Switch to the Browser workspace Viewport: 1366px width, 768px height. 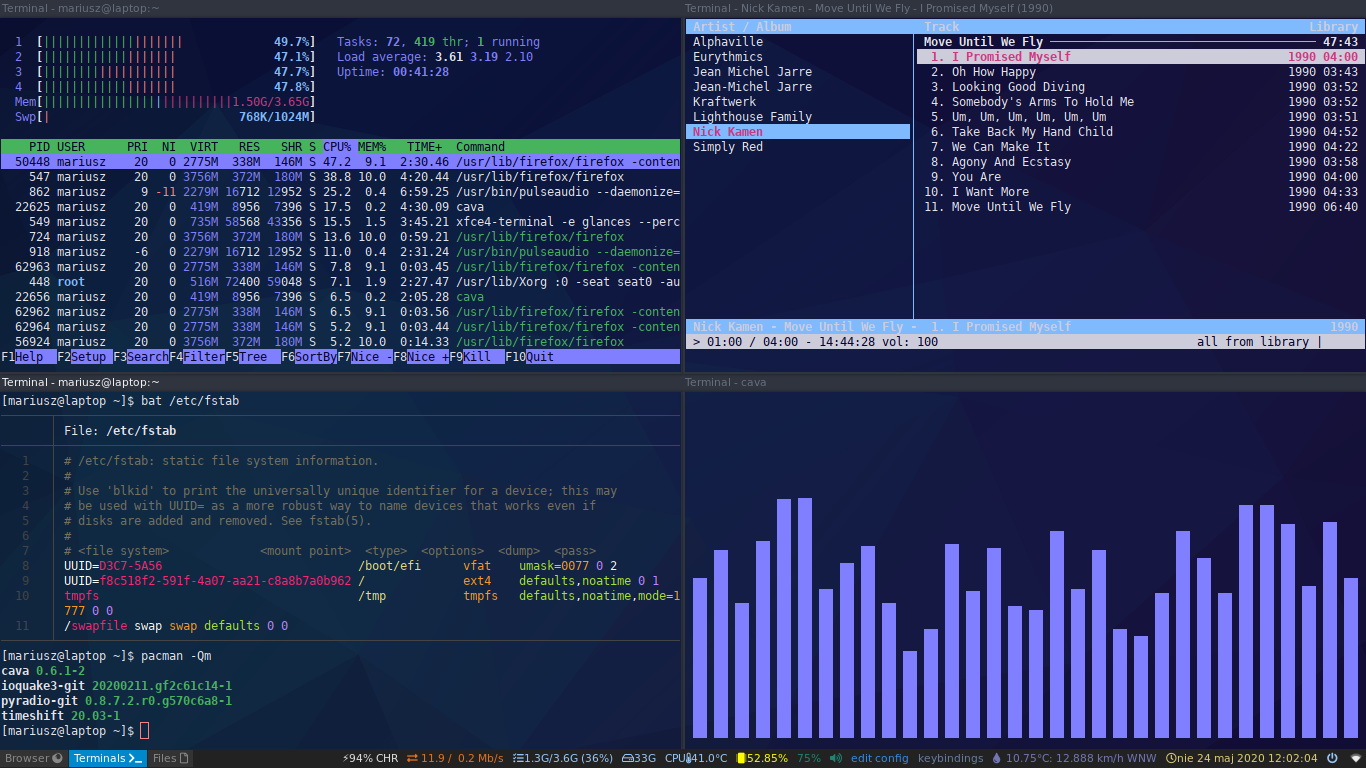tap(34, 758)
